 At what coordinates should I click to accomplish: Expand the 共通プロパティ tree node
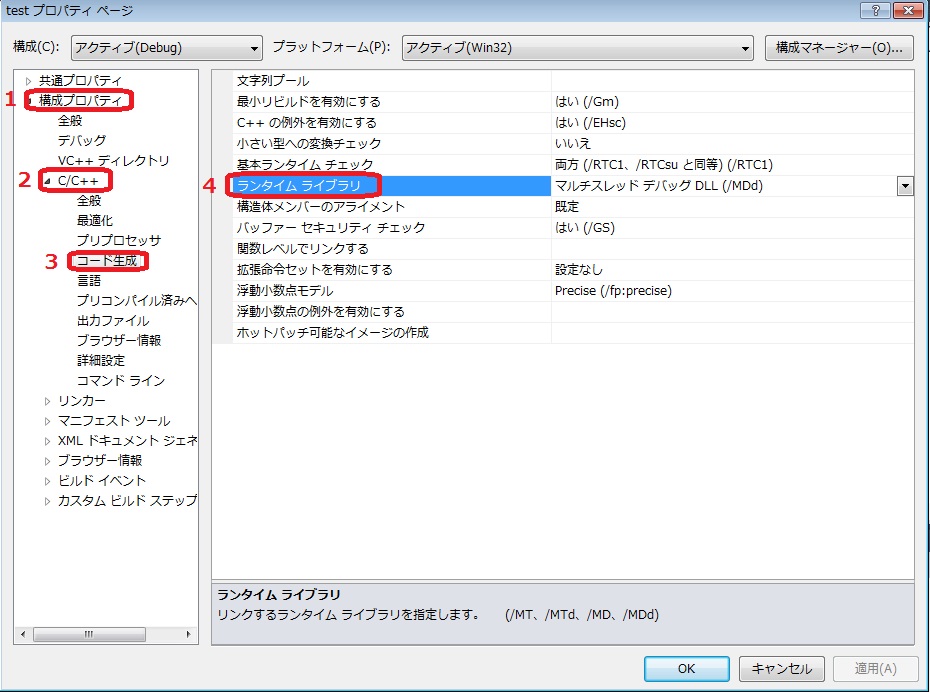point(28,81)
